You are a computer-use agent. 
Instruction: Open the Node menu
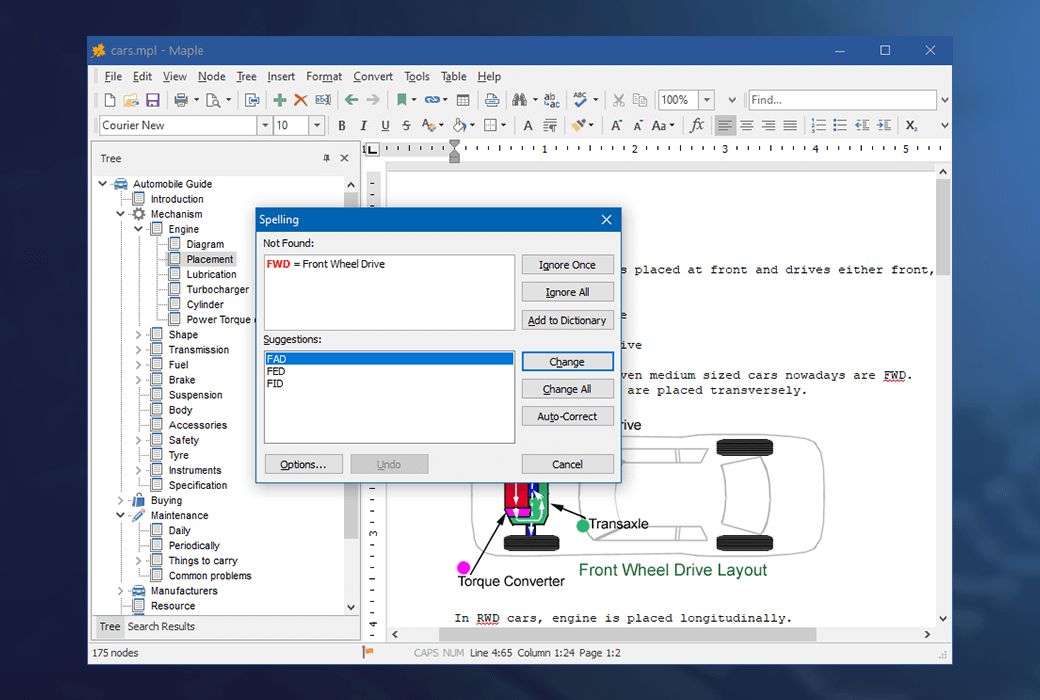[x=212, y=76]
